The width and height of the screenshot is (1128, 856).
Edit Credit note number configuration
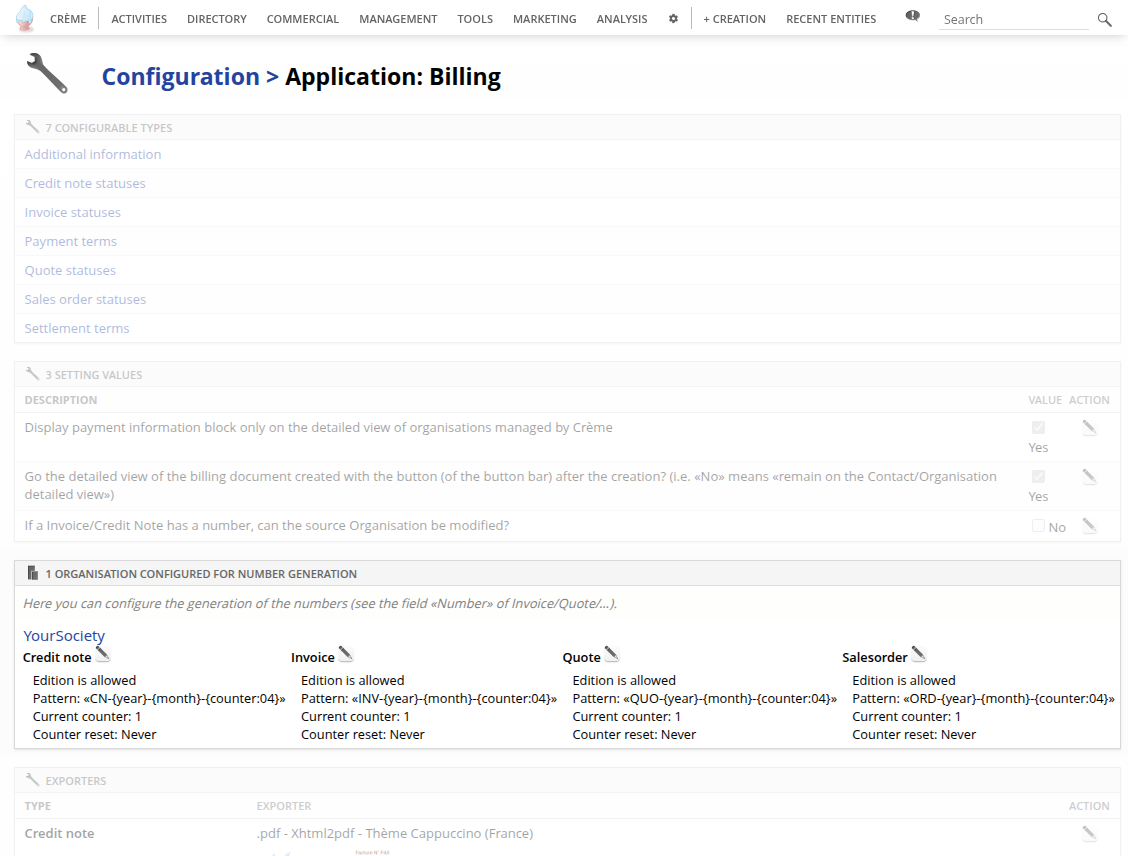pyautogui.click(x=103, y=654)
